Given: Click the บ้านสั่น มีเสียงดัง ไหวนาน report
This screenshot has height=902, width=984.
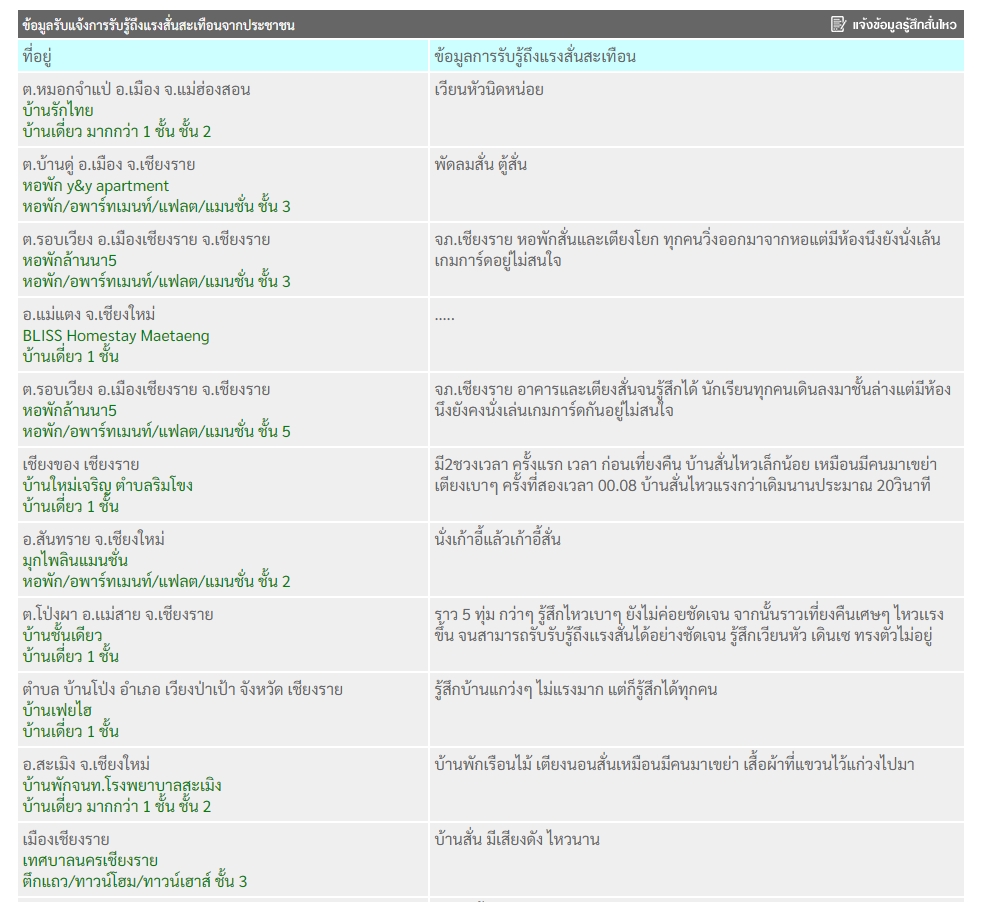Looking at the screenshot, I should [517, 840].
